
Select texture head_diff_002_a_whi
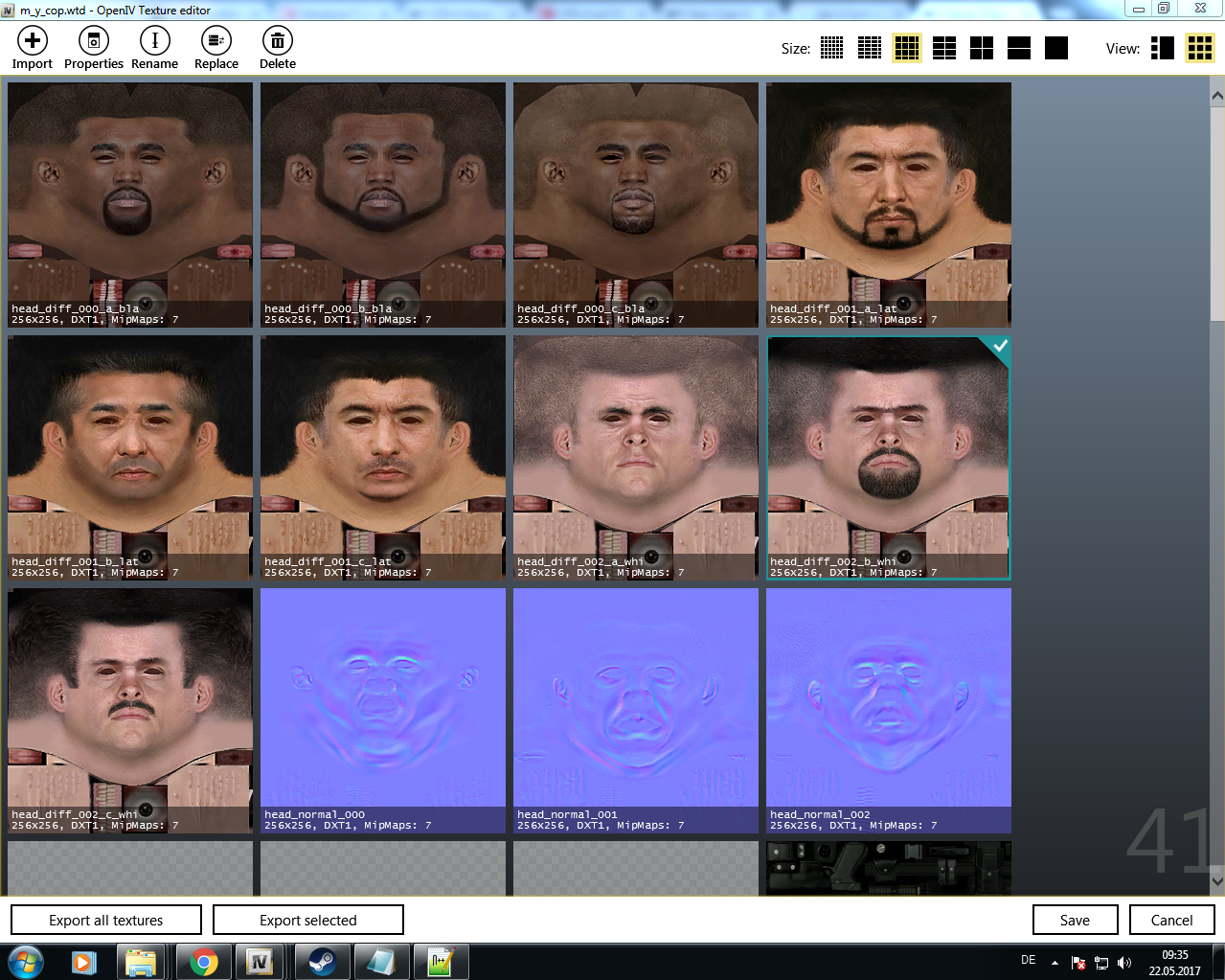tap(636, 458)
